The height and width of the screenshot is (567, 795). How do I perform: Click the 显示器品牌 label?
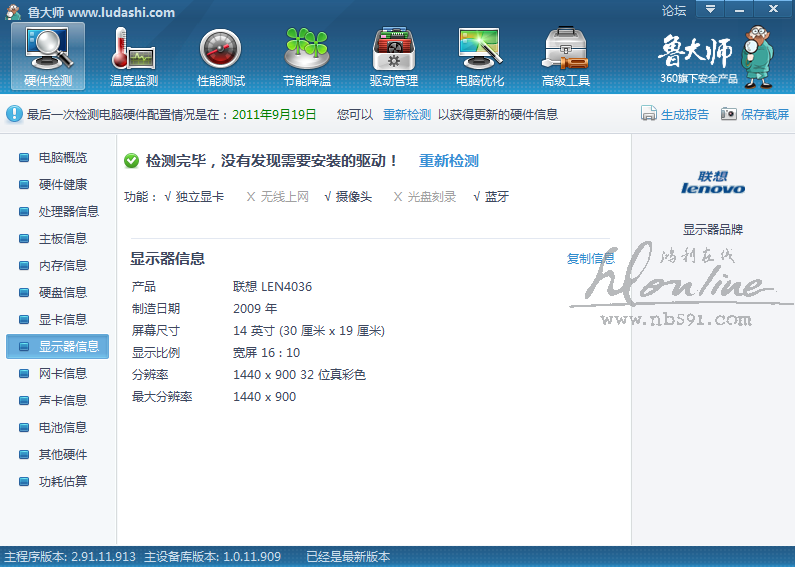(x=713, y=230)
